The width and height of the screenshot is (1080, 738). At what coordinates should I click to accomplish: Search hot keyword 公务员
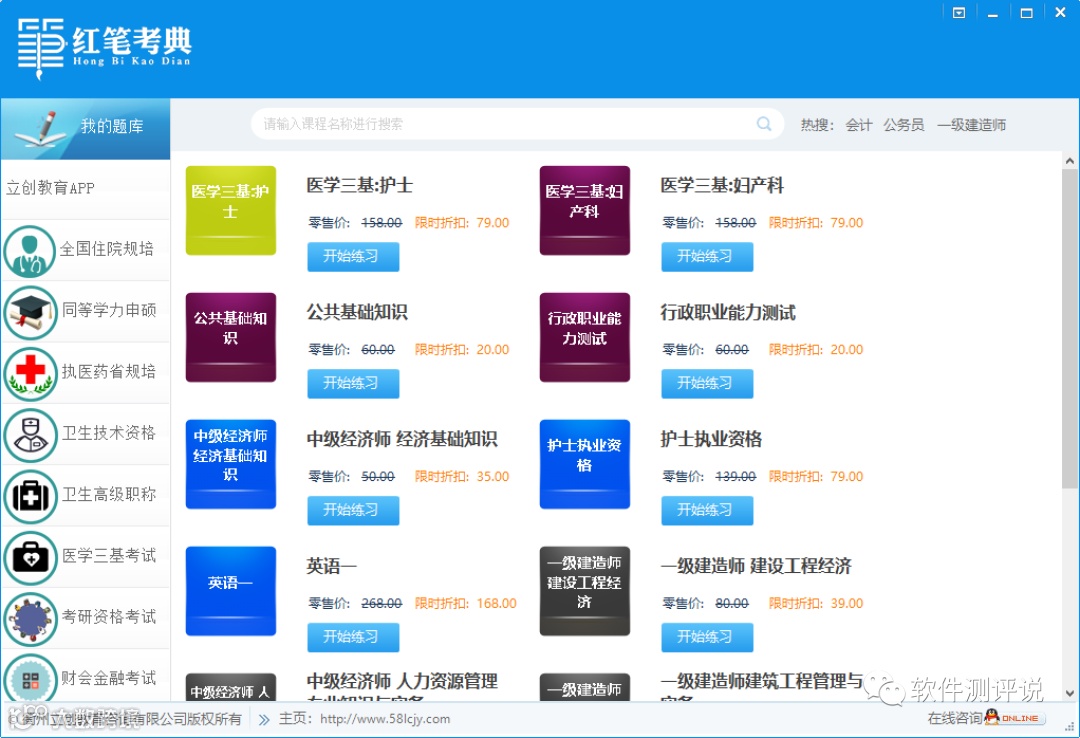point(904,125)
